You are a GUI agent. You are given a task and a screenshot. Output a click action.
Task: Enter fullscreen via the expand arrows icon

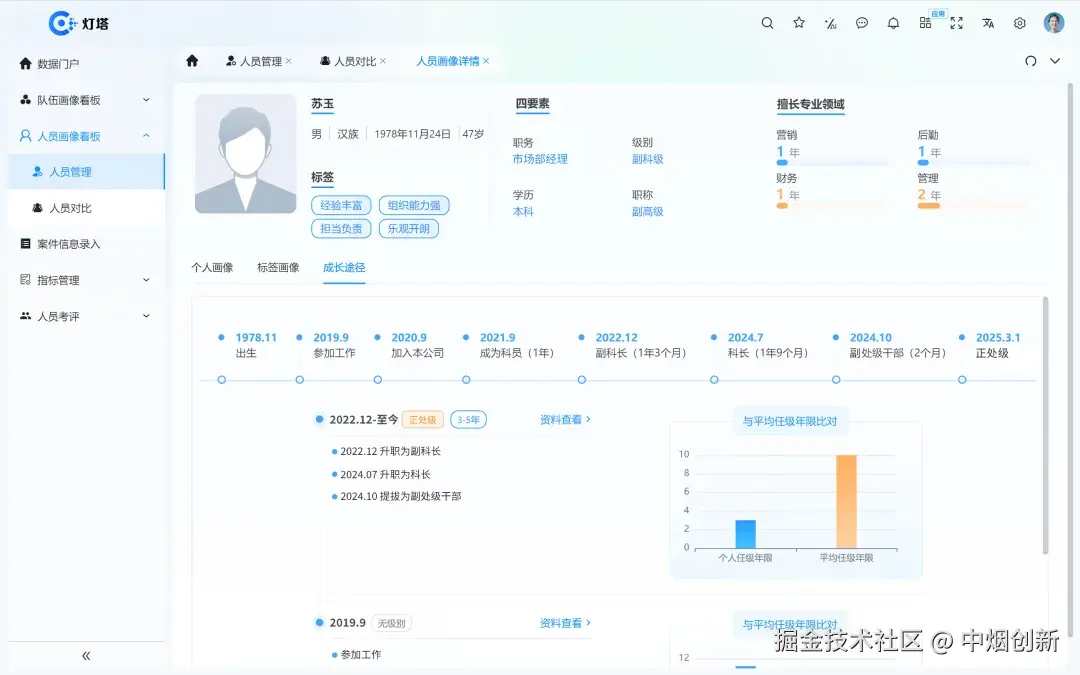tap(956, 22)
